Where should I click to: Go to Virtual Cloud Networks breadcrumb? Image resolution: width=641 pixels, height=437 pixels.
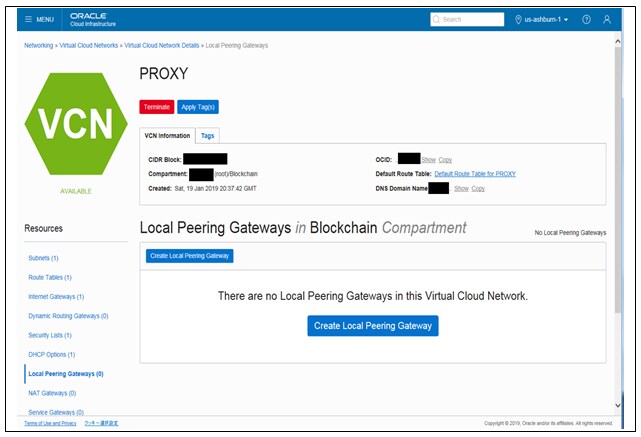click(89, 45)
